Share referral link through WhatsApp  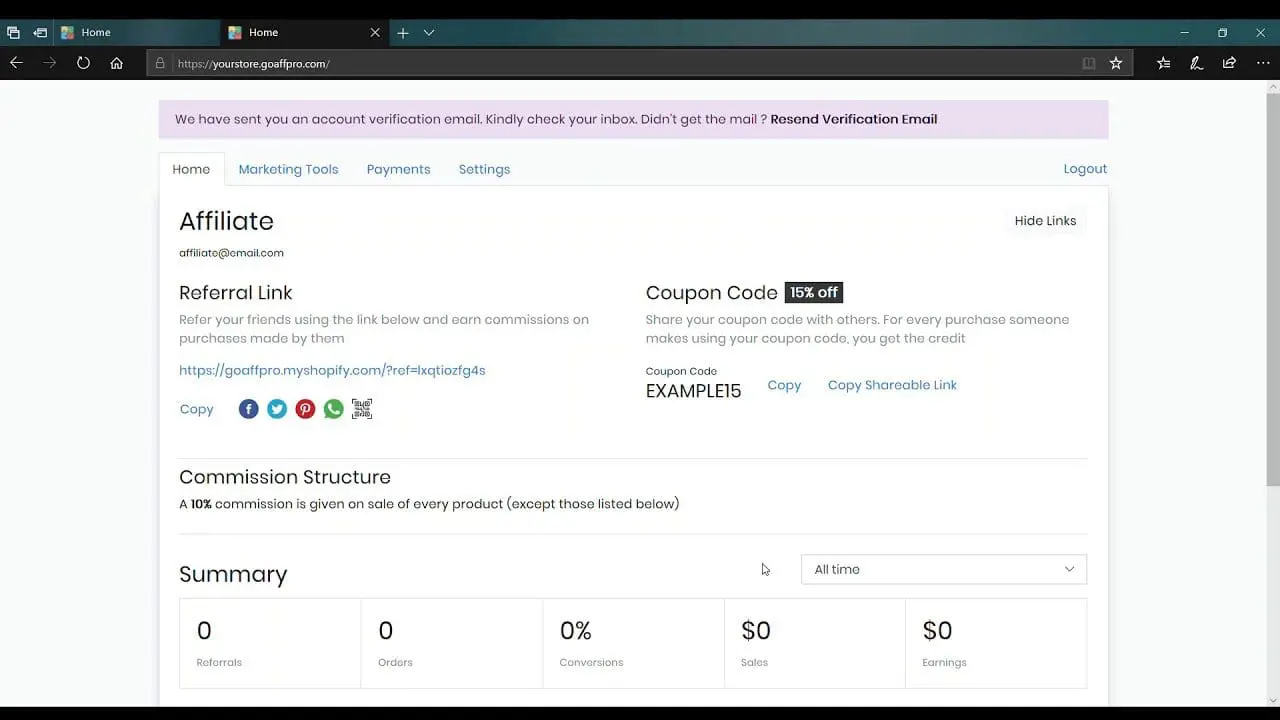[334, 409]
